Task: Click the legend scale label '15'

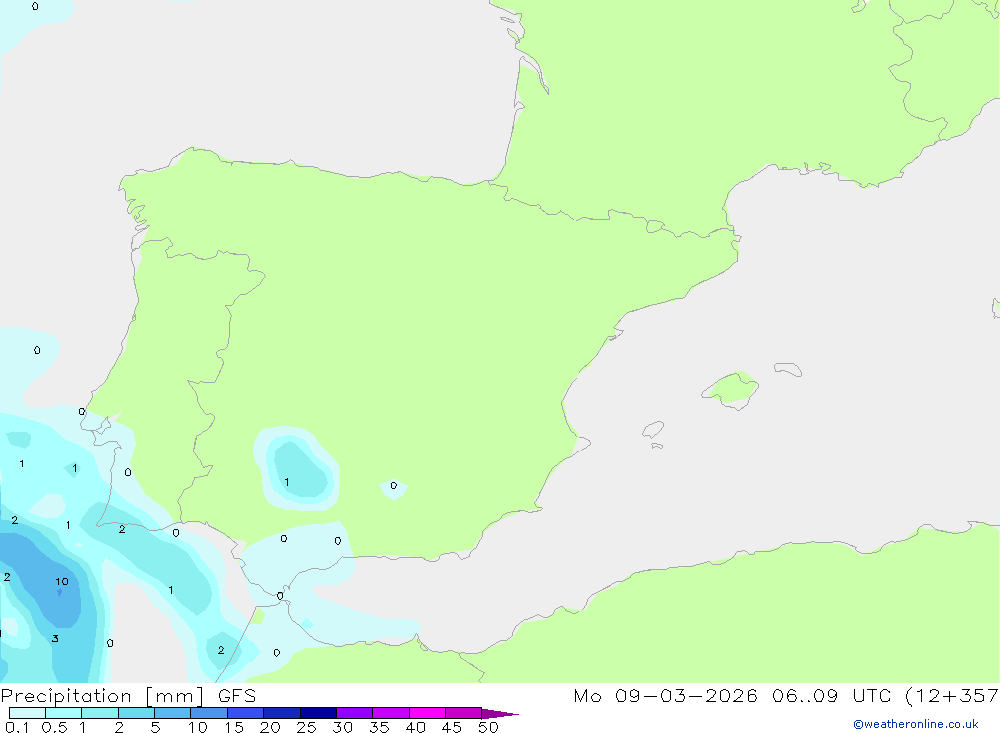Action: tap(233, 727)
